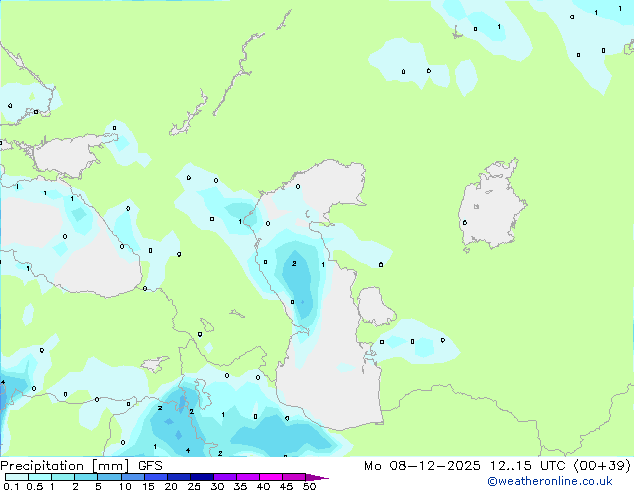Select the 40–45 mm magenta legend swatch
The width and height of the screenshot is (634, 490).
[x=271, y=477]
